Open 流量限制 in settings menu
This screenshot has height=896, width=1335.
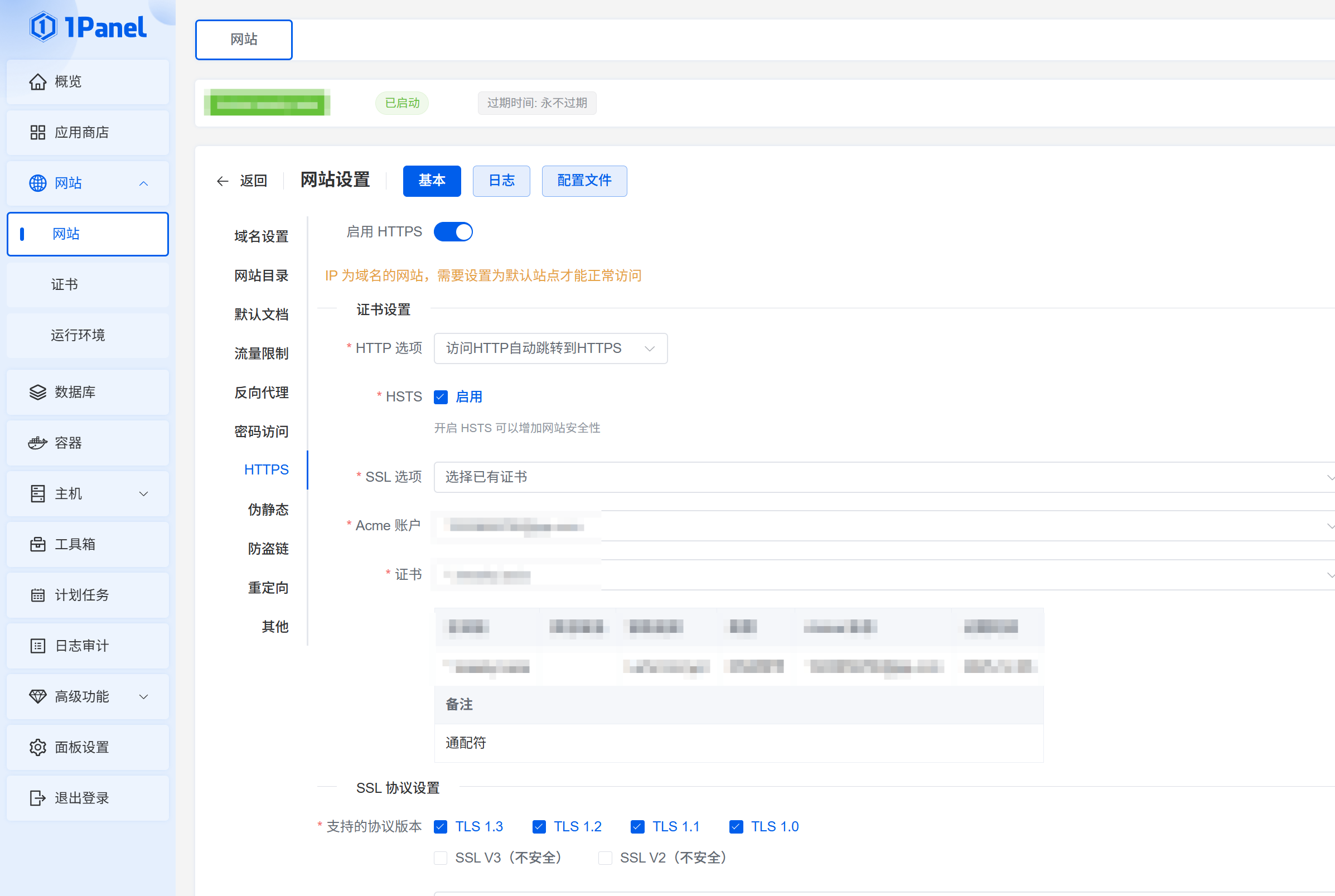(x=261, y=353)
